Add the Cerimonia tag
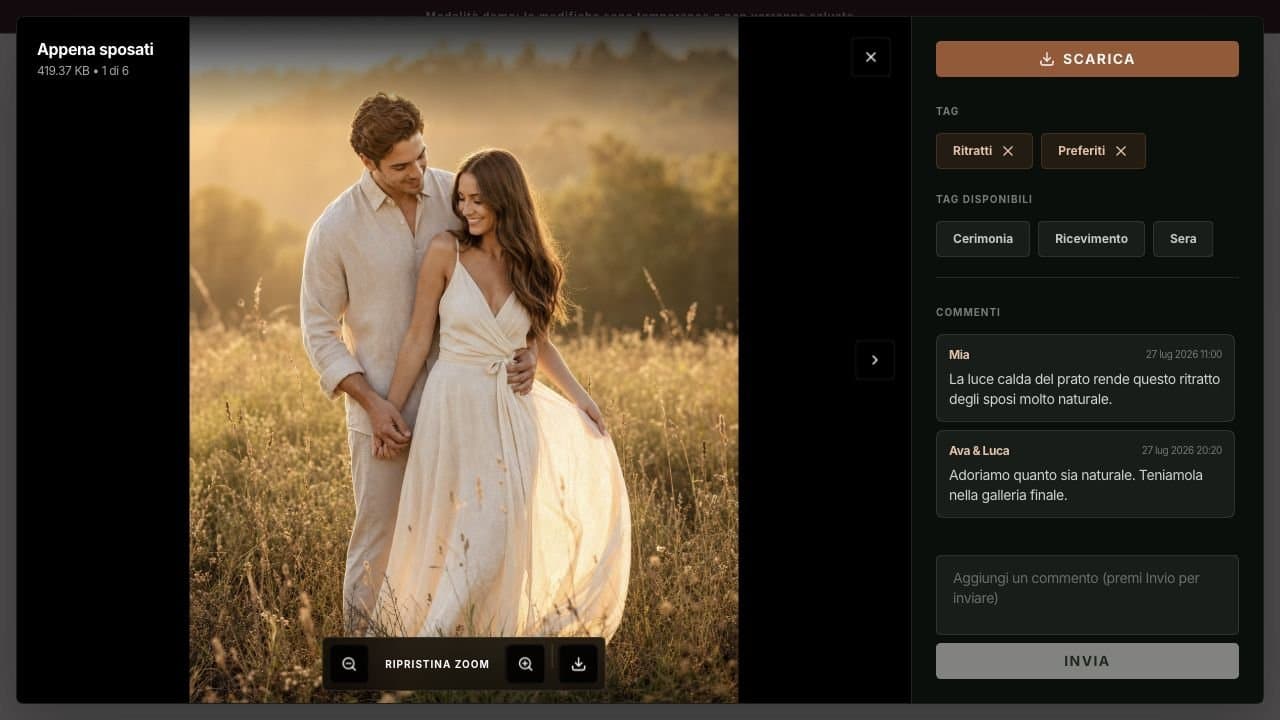 pos(983,239)
